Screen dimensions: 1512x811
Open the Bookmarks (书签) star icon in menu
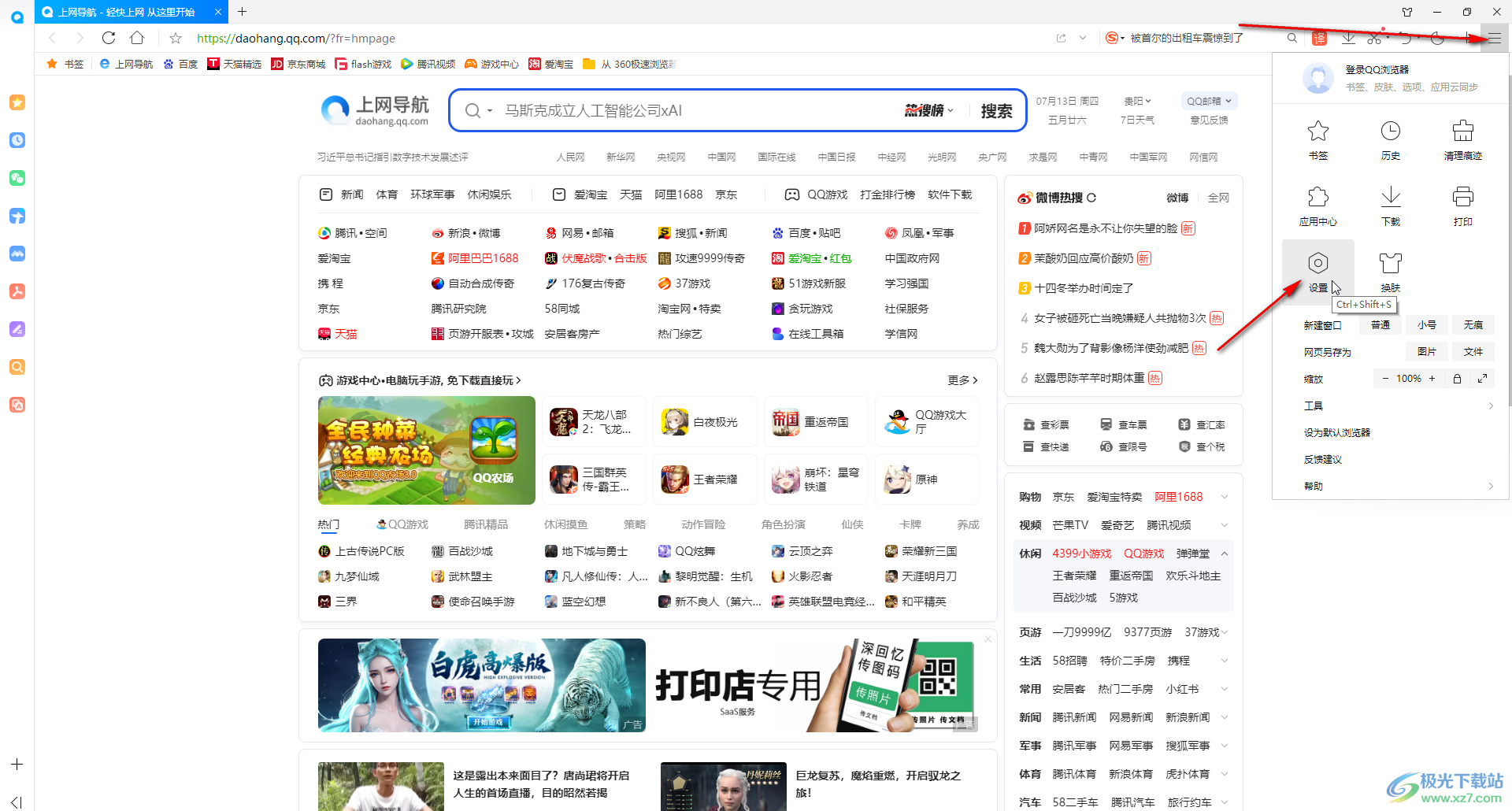point(1318,131)
